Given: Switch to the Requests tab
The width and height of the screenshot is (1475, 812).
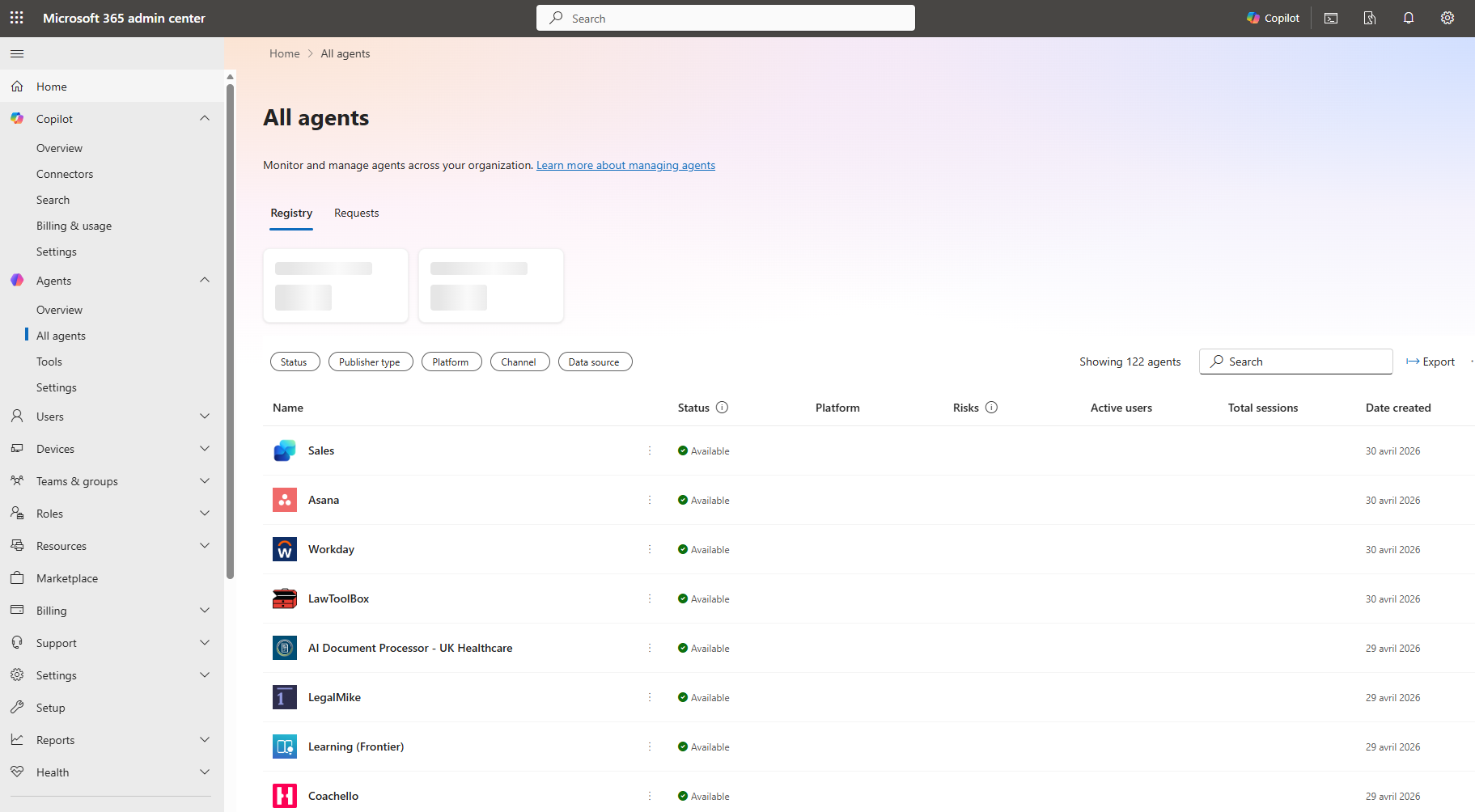Looking at the screenshot, I should click(356, 214).
